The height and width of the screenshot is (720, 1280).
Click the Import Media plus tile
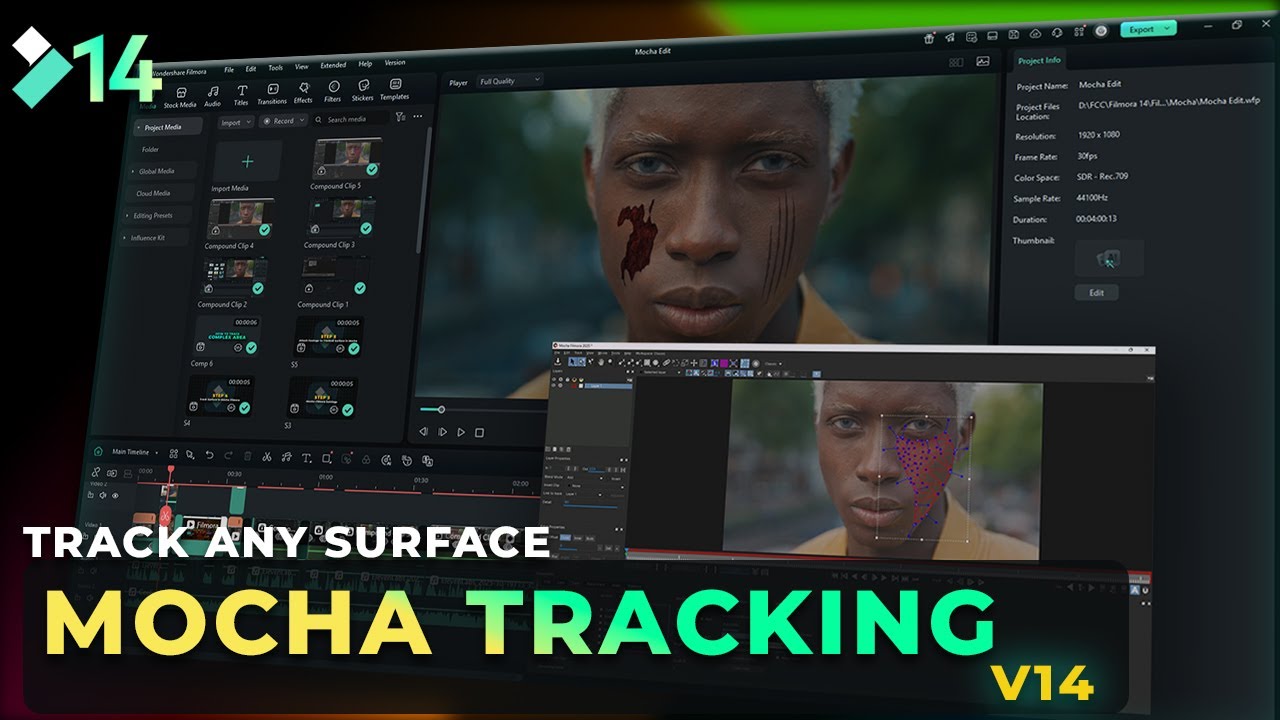tap(247, 161)
